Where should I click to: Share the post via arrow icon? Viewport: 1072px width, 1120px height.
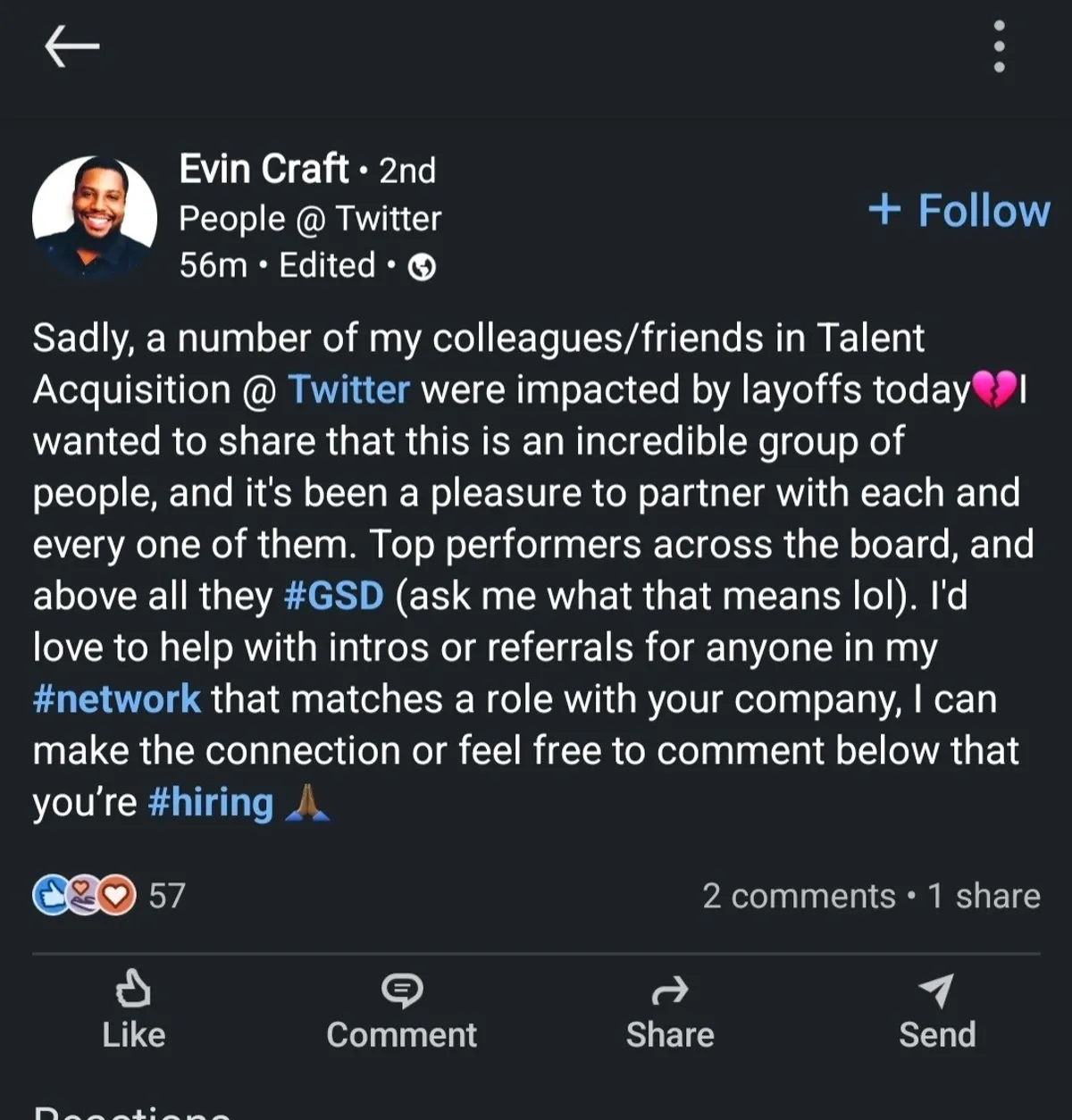(670, 990)
